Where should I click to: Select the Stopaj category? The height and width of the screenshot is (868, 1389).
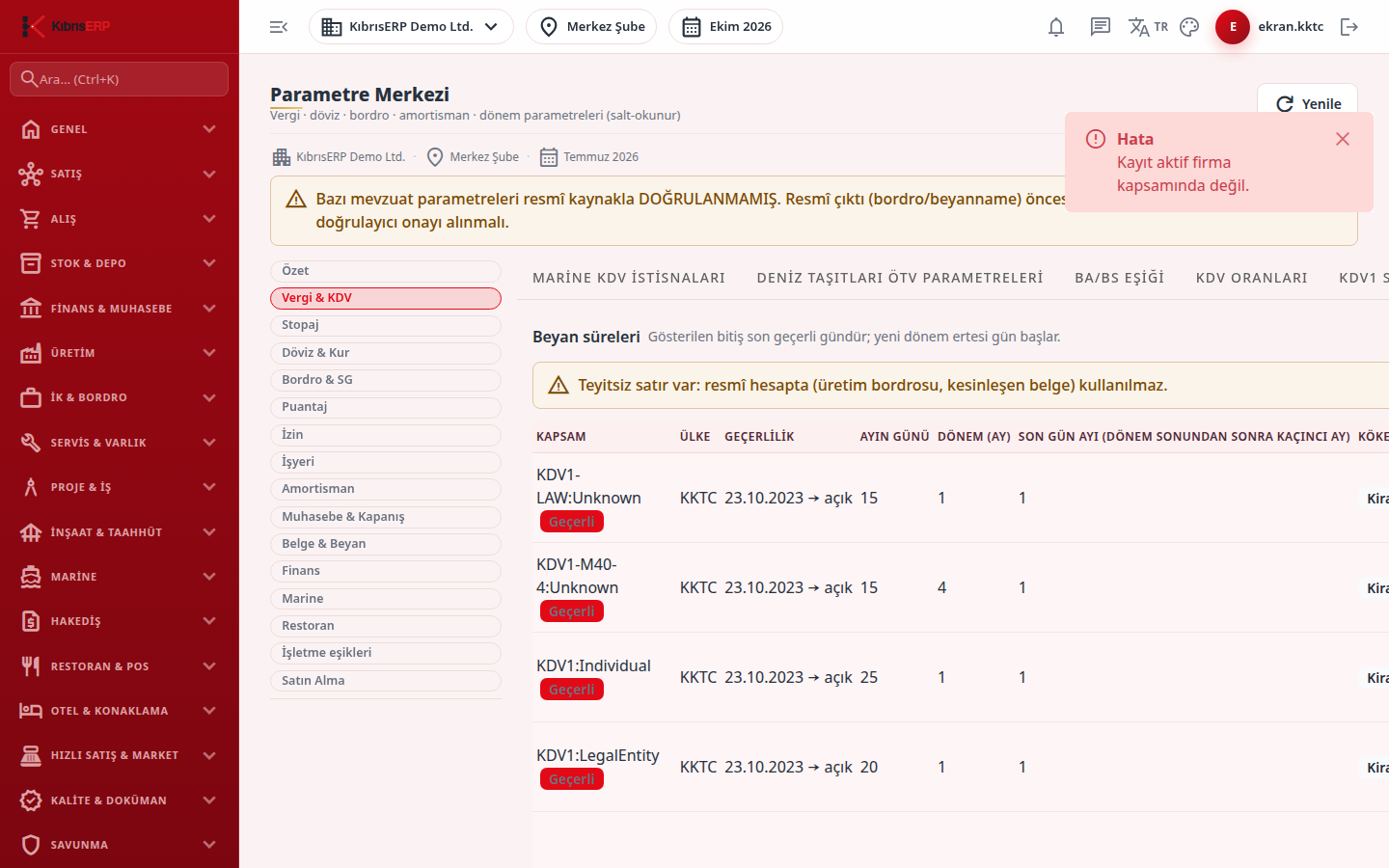(386, 325)
